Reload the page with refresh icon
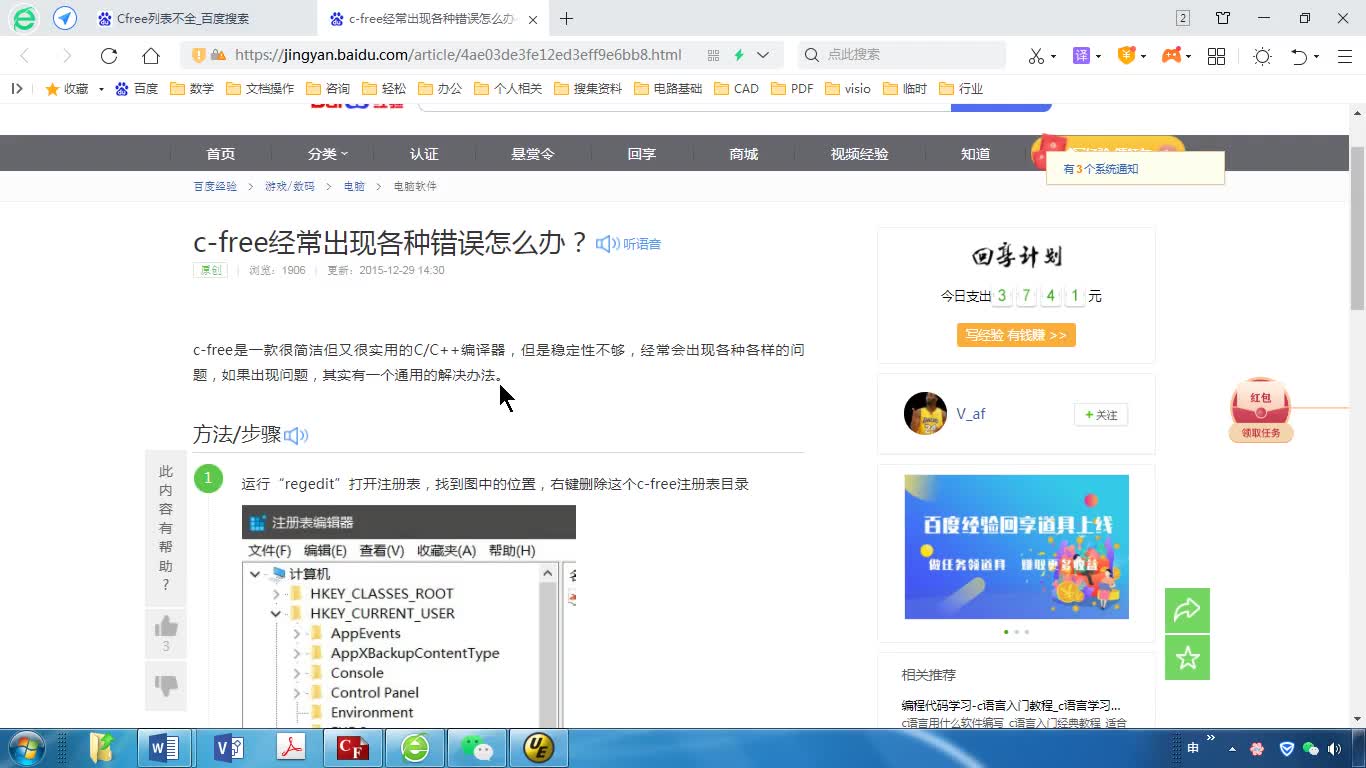 pos(109,56)
